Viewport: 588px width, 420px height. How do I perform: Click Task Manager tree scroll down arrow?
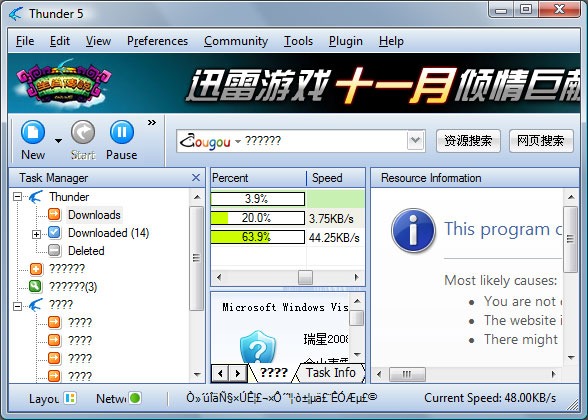197,374
